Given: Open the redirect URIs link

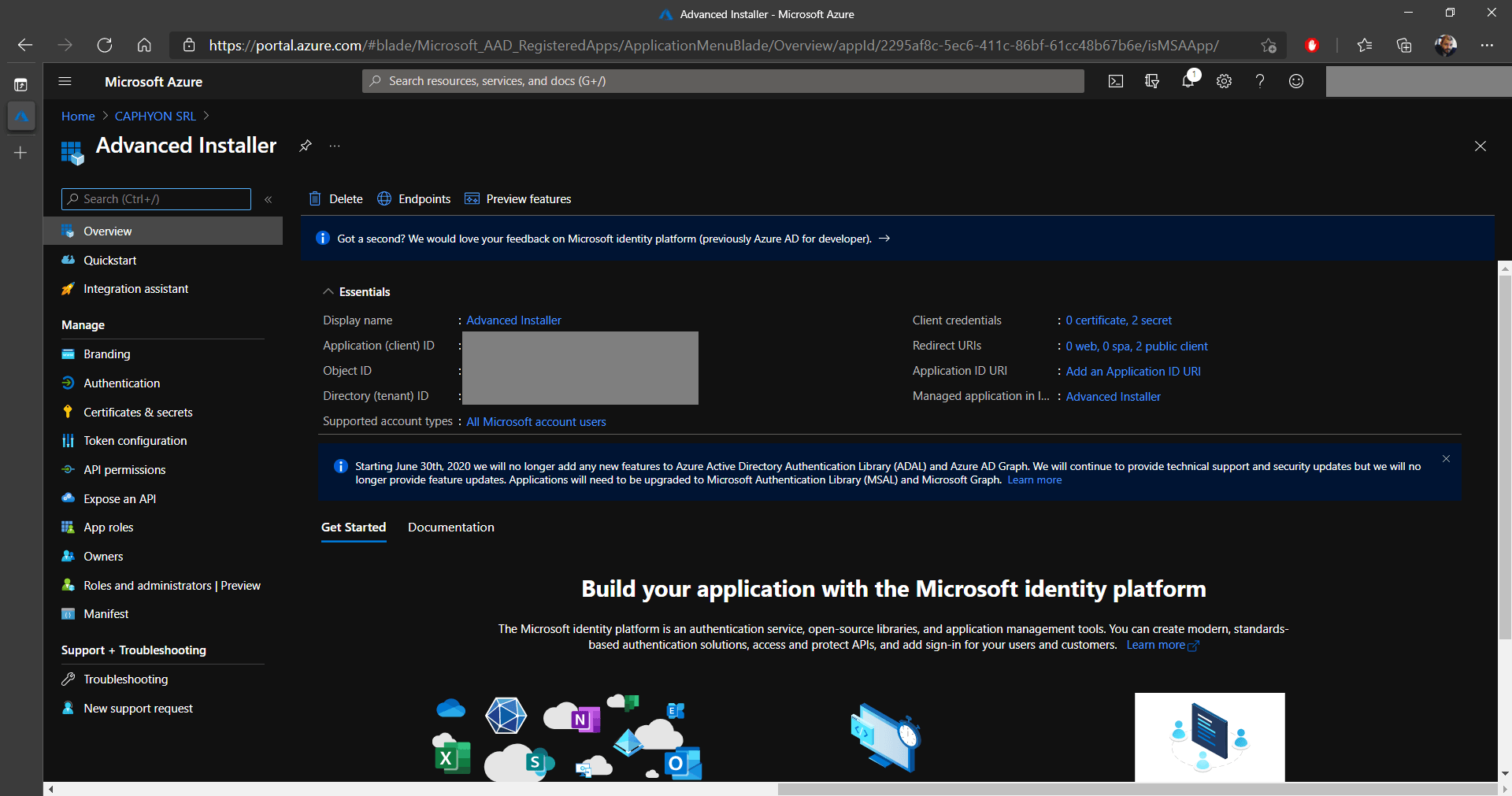Looking at the screenshot, I should tap(1136, 346).
